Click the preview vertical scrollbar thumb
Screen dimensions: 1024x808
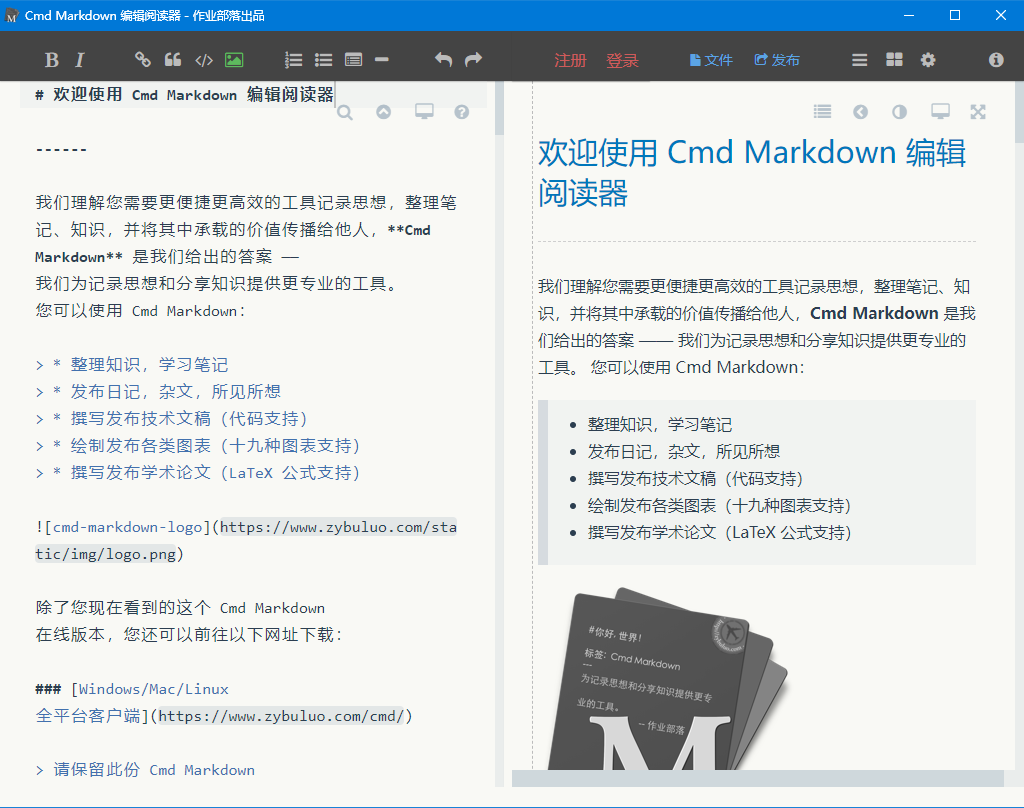[1019, 112]
